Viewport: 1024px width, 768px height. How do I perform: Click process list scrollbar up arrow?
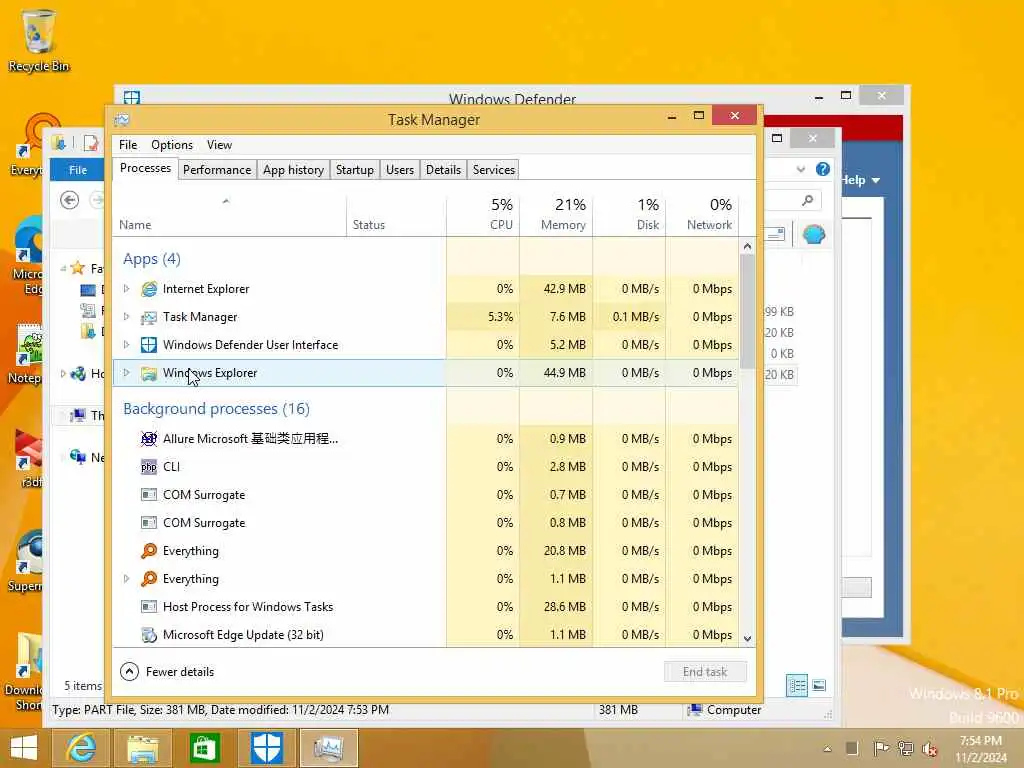748,246
